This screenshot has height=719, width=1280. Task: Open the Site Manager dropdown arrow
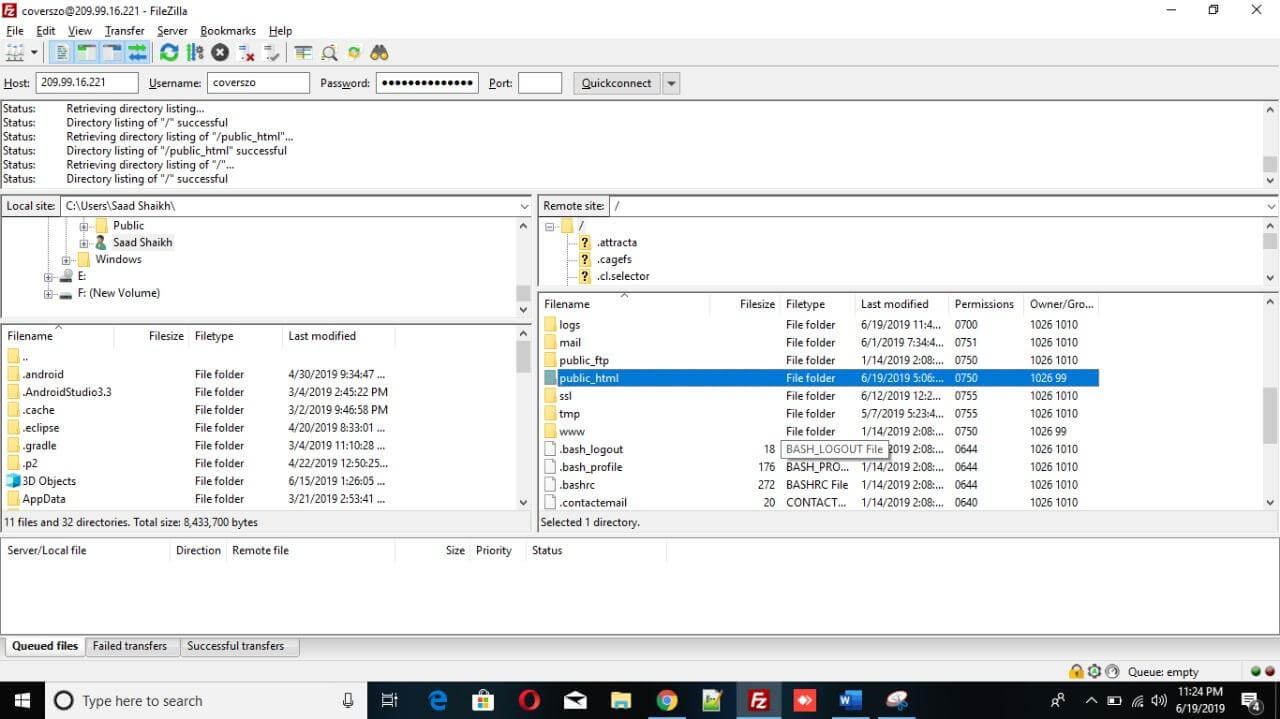tap(34, 52)
